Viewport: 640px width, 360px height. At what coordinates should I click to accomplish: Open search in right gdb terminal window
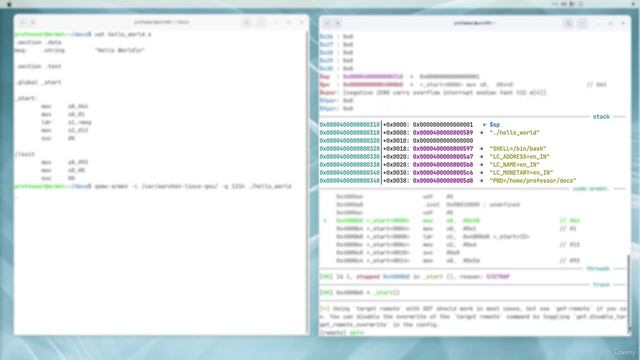568,23
